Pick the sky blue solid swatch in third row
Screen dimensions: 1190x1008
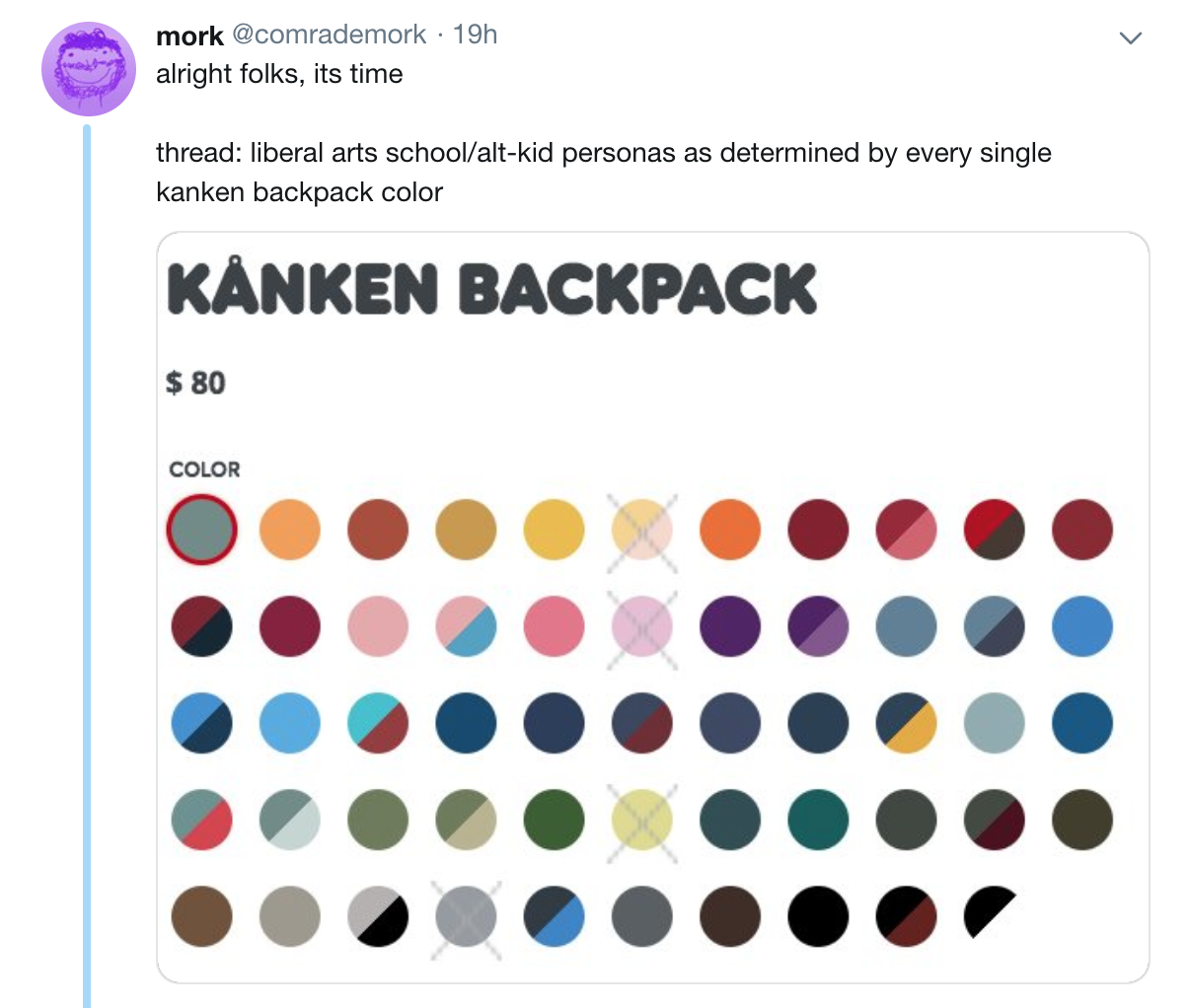pos(289,723)
